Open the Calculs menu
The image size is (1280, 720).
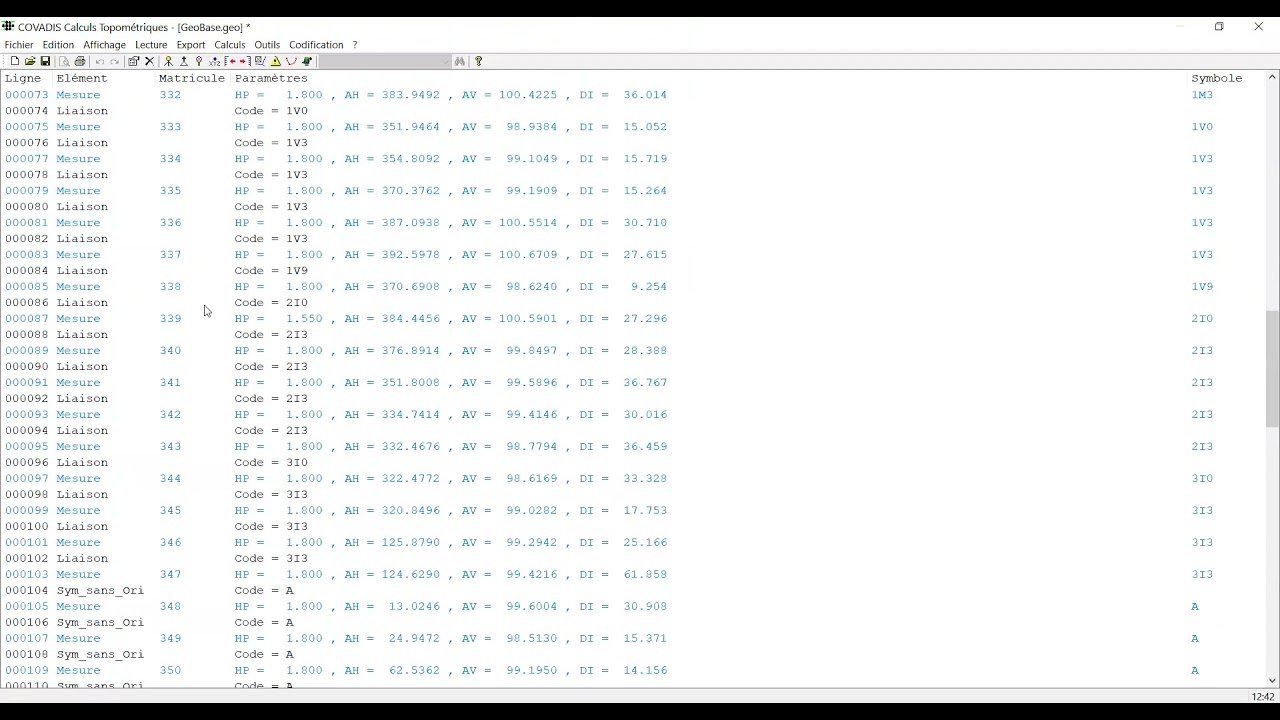click(230, 45)
